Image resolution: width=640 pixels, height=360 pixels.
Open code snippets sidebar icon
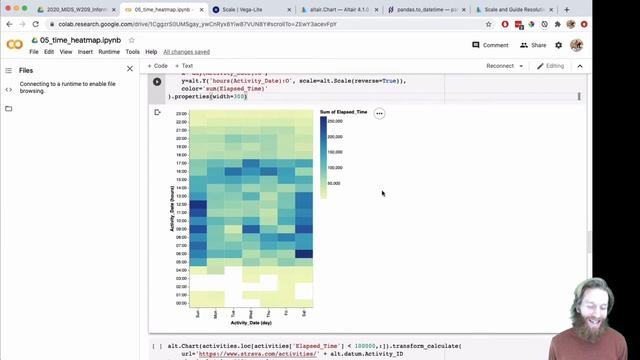tap(9, 90)
